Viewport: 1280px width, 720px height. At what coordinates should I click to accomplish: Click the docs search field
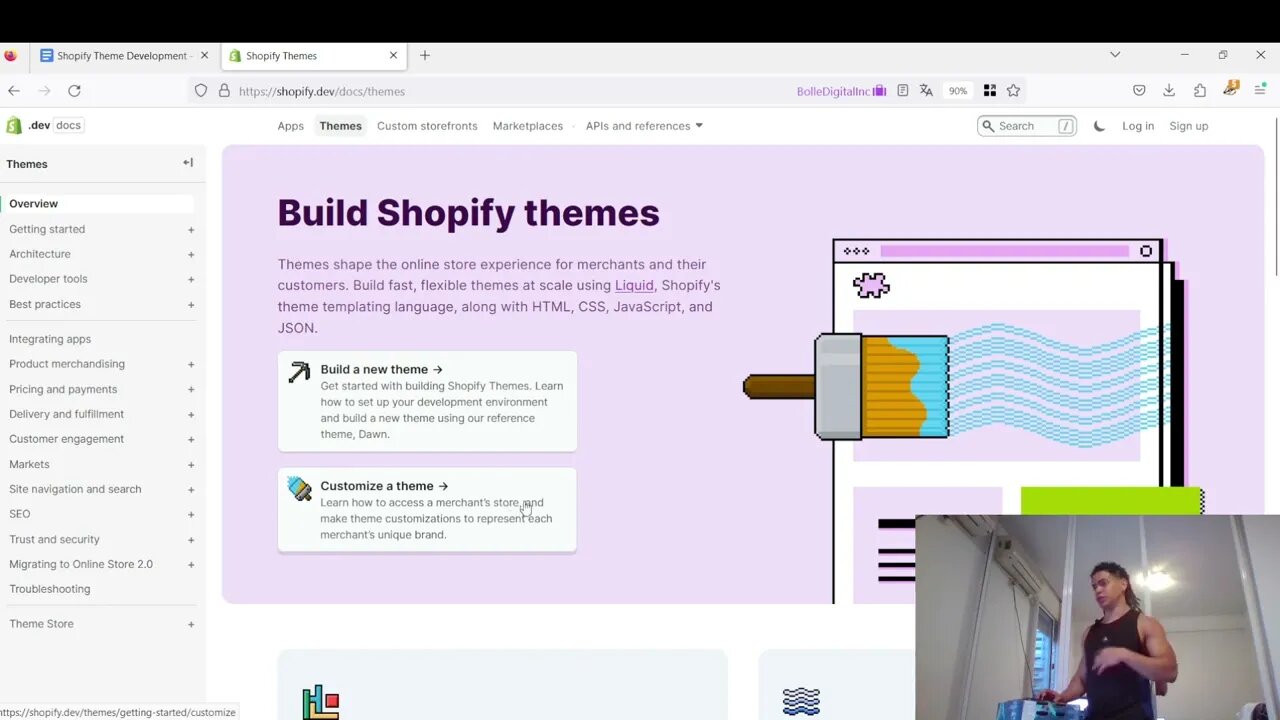click(x=1026, y=126)
